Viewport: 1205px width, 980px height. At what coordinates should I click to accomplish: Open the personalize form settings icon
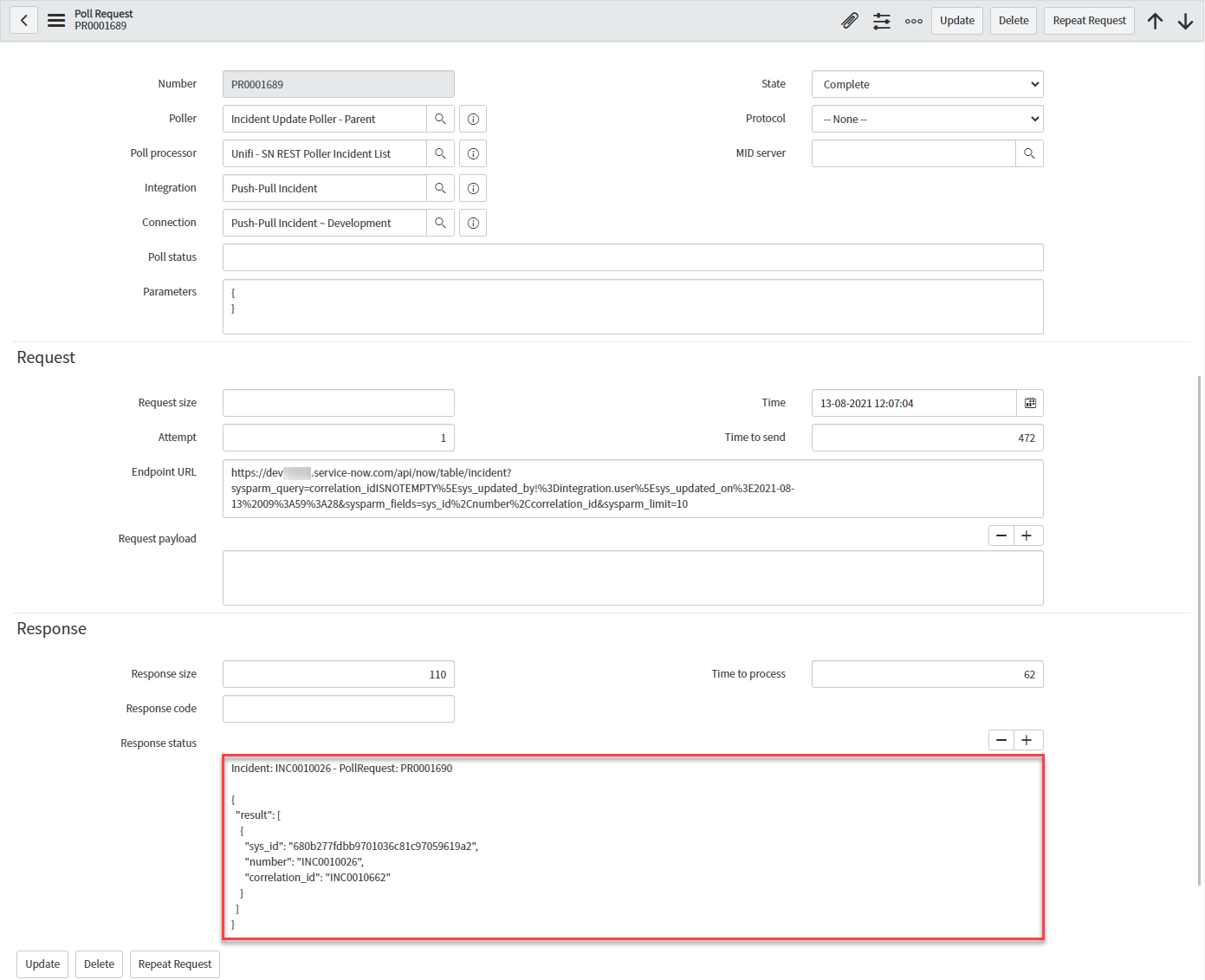pos(881,21)
